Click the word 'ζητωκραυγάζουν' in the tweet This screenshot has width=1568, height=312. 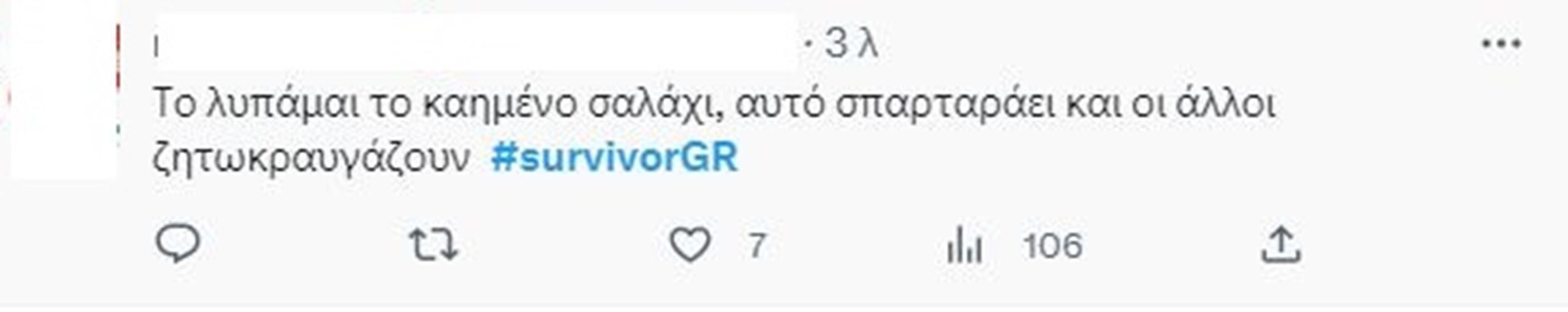coord(312,158)
